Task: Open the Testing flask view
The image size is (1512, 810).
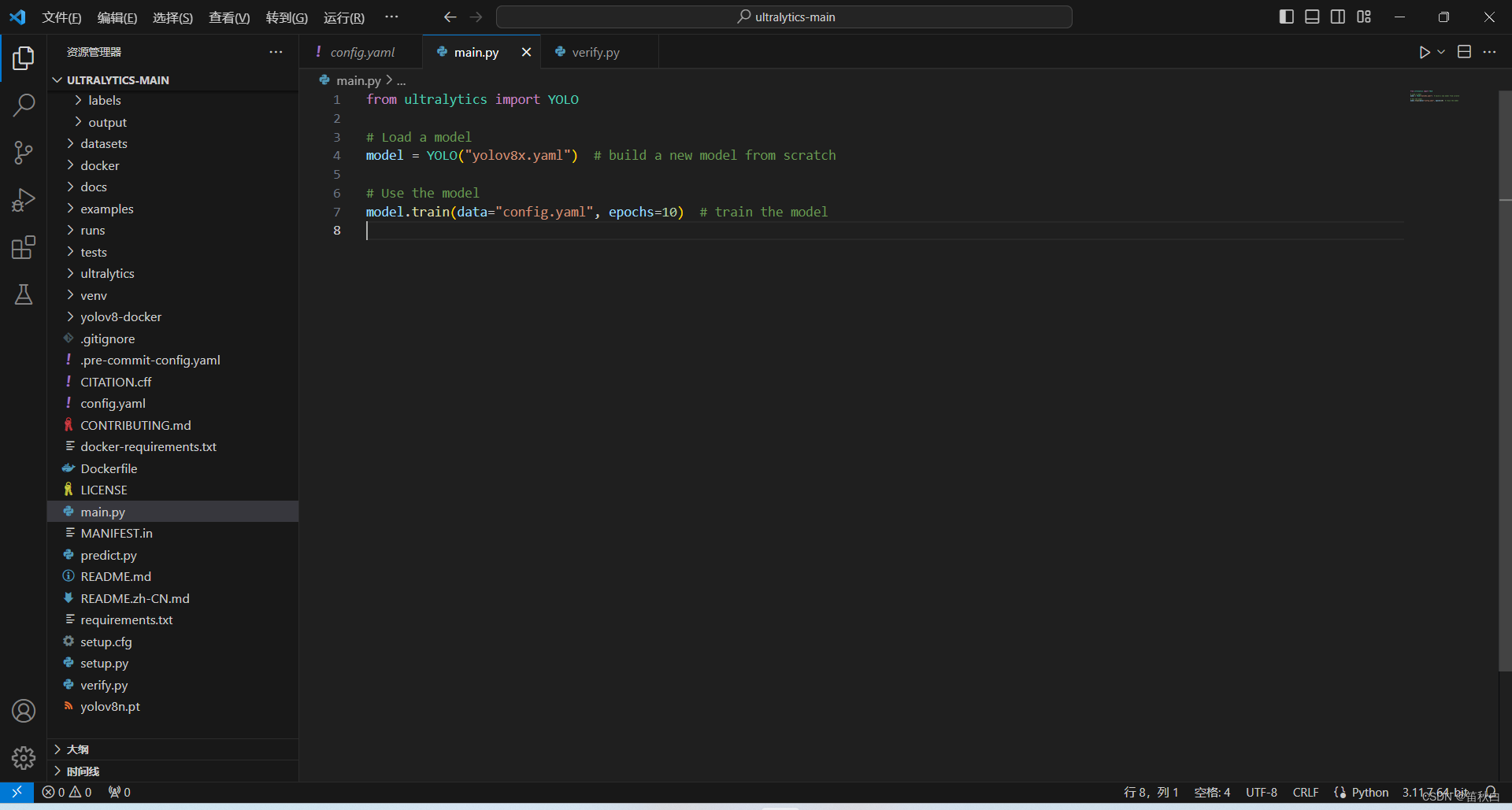Action: (24, 294)
